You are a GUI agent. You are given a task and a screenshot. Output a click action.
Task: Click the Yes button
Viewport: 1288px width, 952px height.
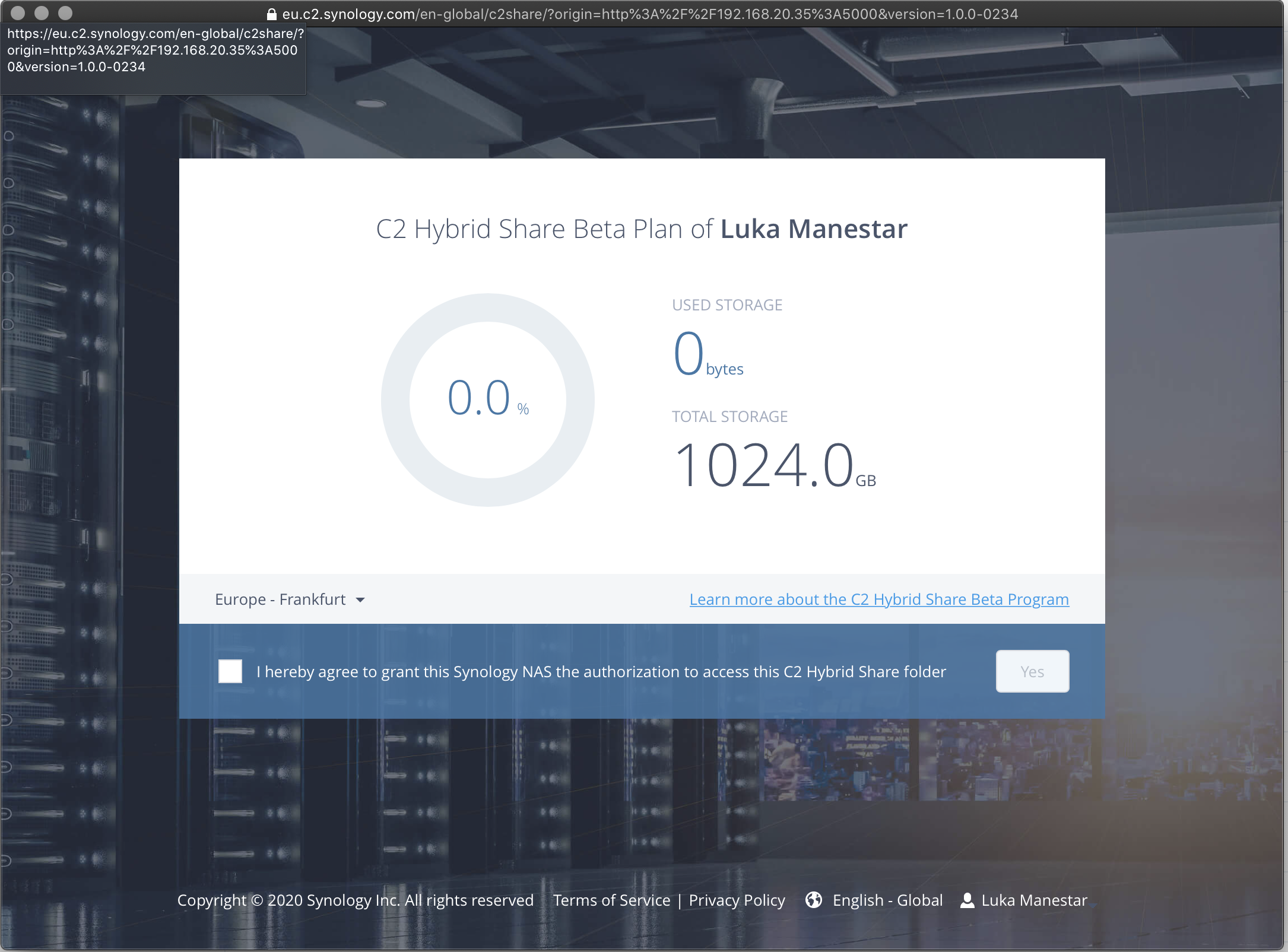tap(1032, 671)
